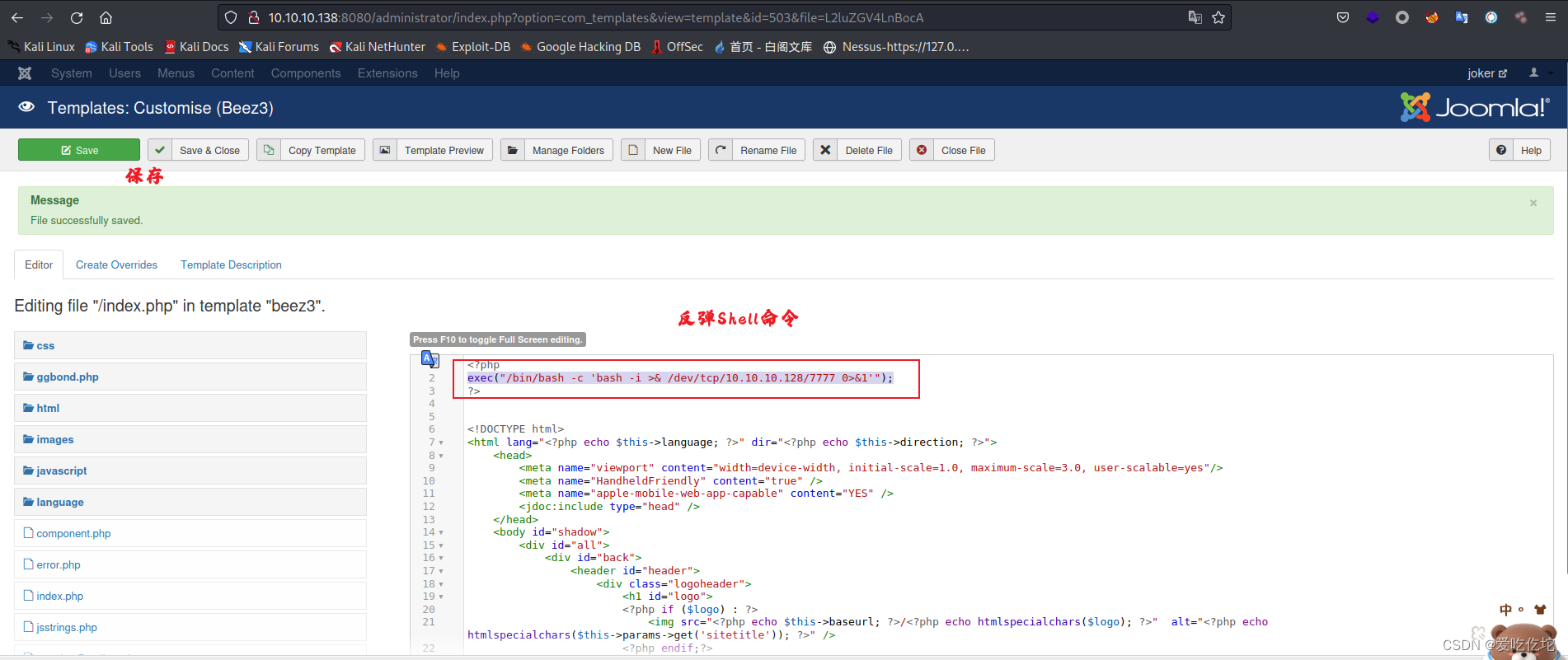Click the Save & Close checkmark icon
This screenshot has width=1568, height=660.
(160, 150)
